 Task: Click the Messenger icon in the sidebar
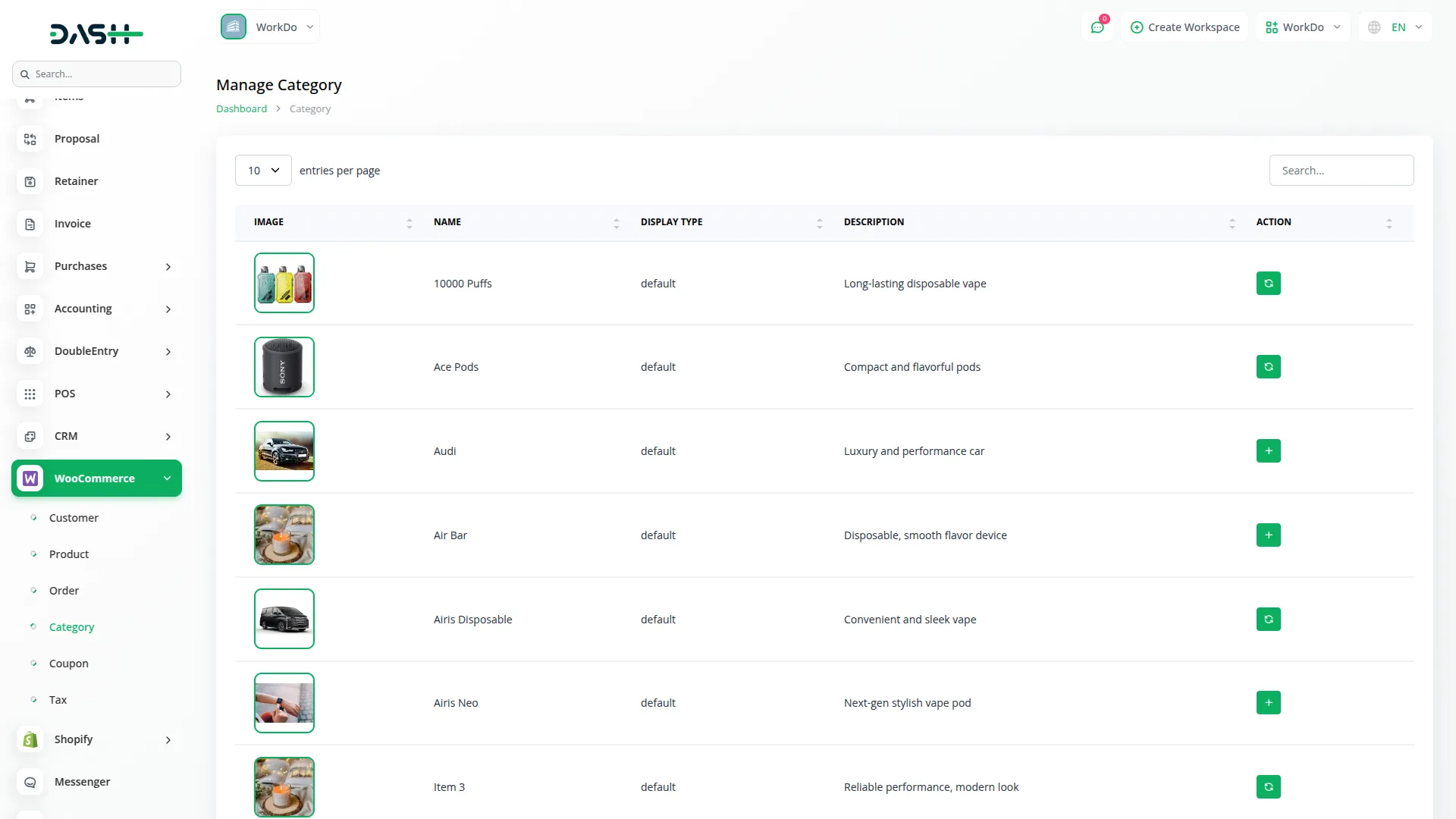point(30,782)
